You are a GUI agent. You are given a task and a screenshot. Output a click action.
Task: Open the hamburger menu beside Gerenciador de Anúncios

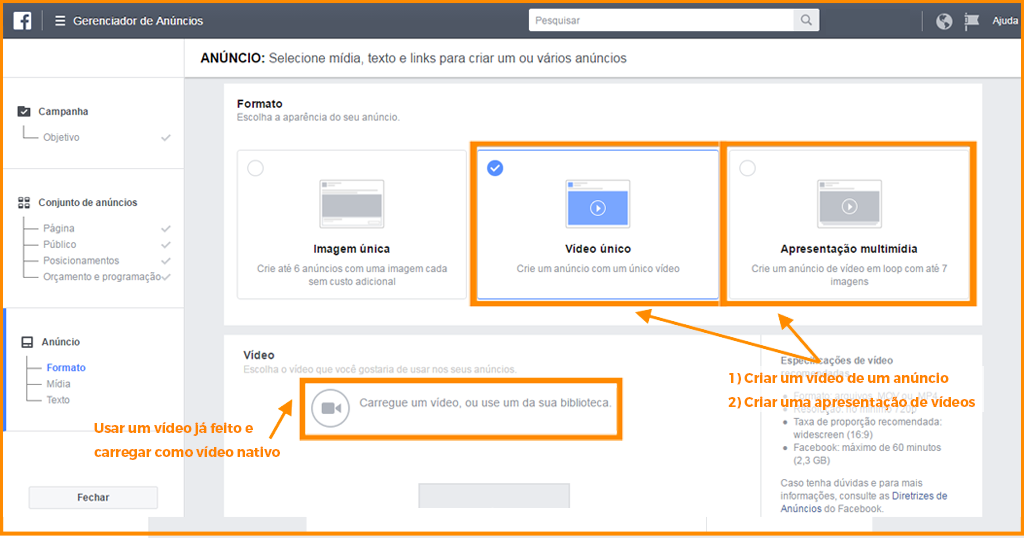click(60, 21)
